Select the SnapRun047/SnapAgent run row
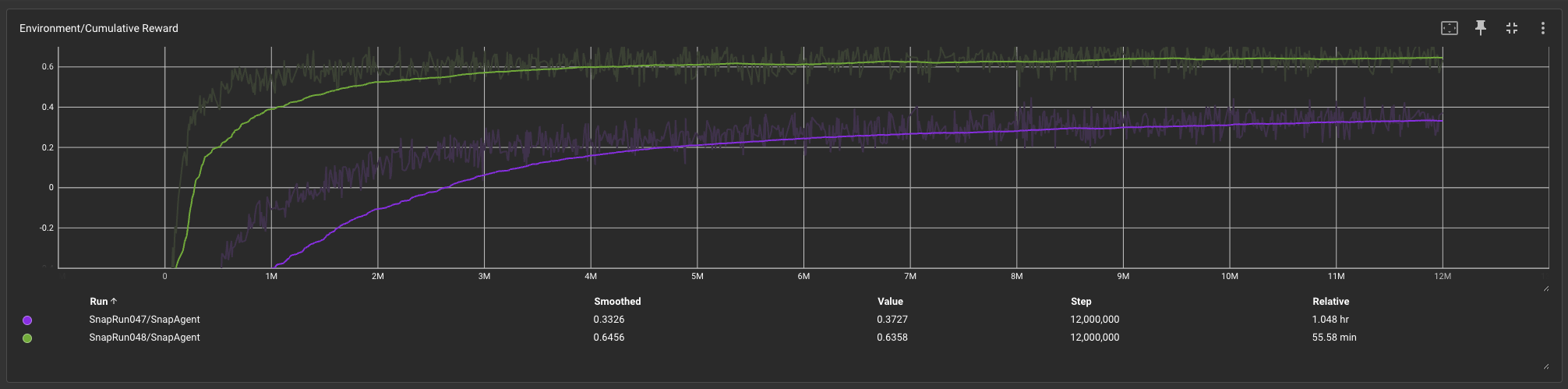 point(144,320)
